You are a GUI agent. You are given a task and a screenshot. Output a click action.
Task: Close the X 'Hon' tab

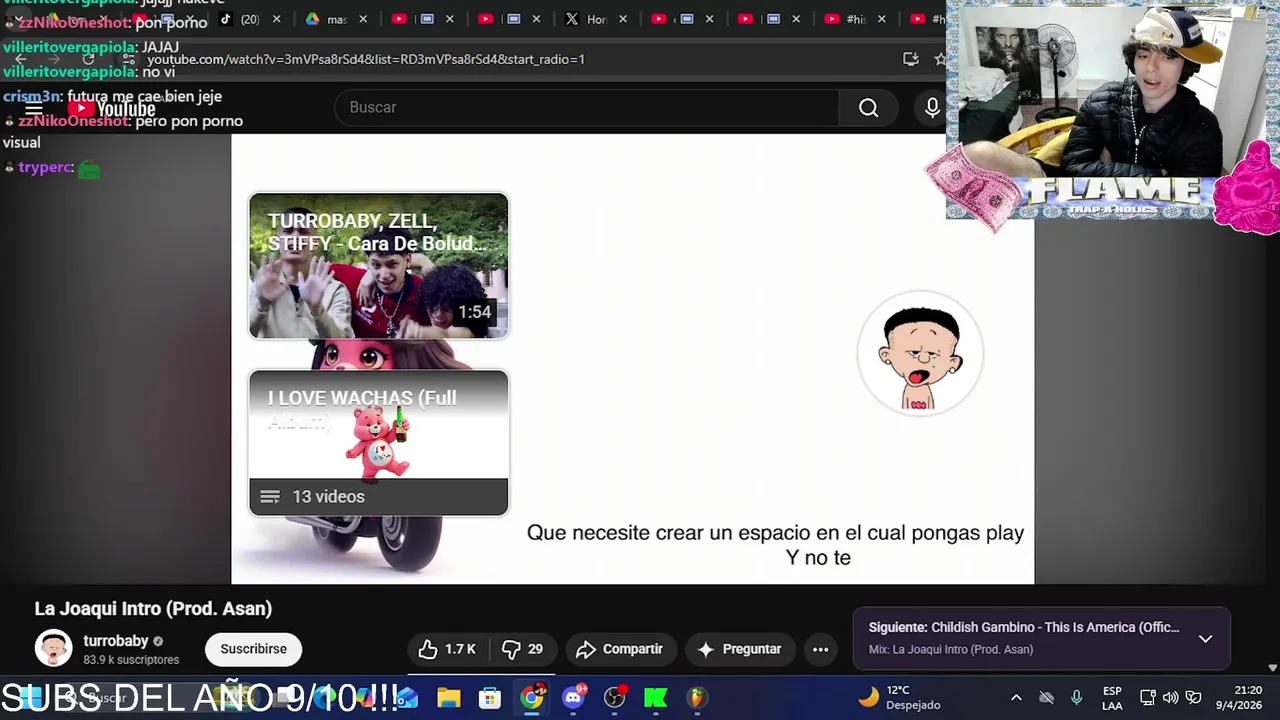tap(621, 19)
